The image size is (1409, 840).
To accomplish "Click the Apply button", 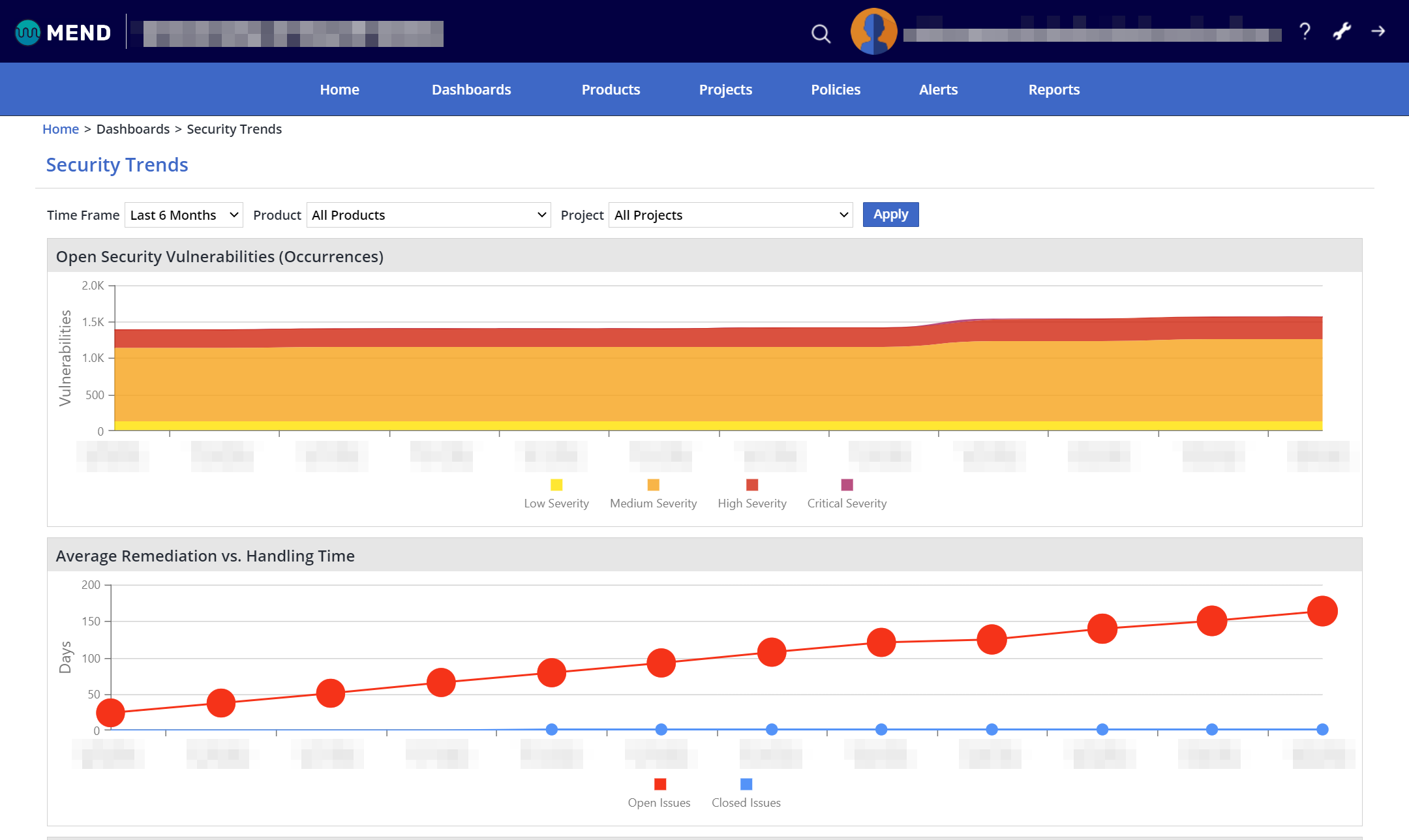I will click(890, 214).
